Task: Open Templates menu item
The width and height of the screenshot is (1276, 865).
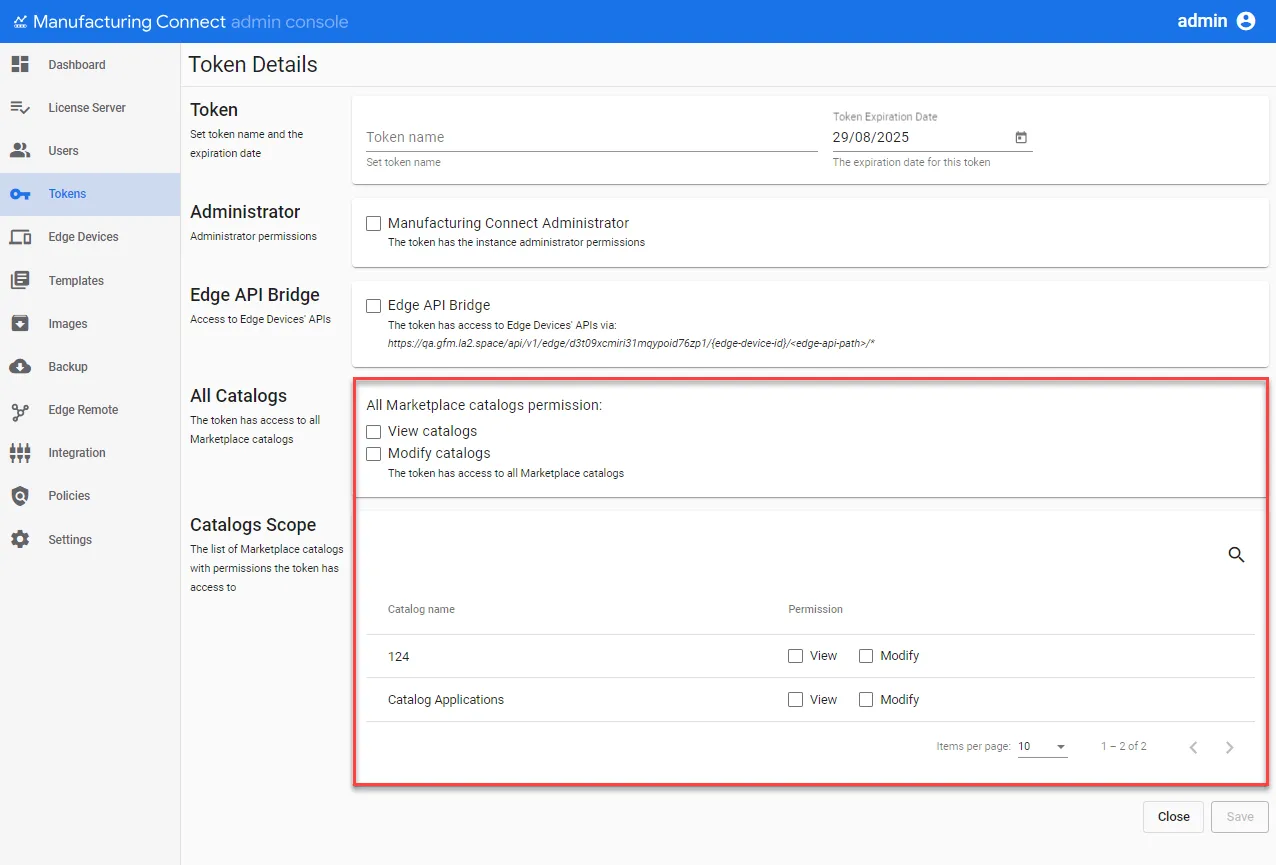Action: coord(90,281)
